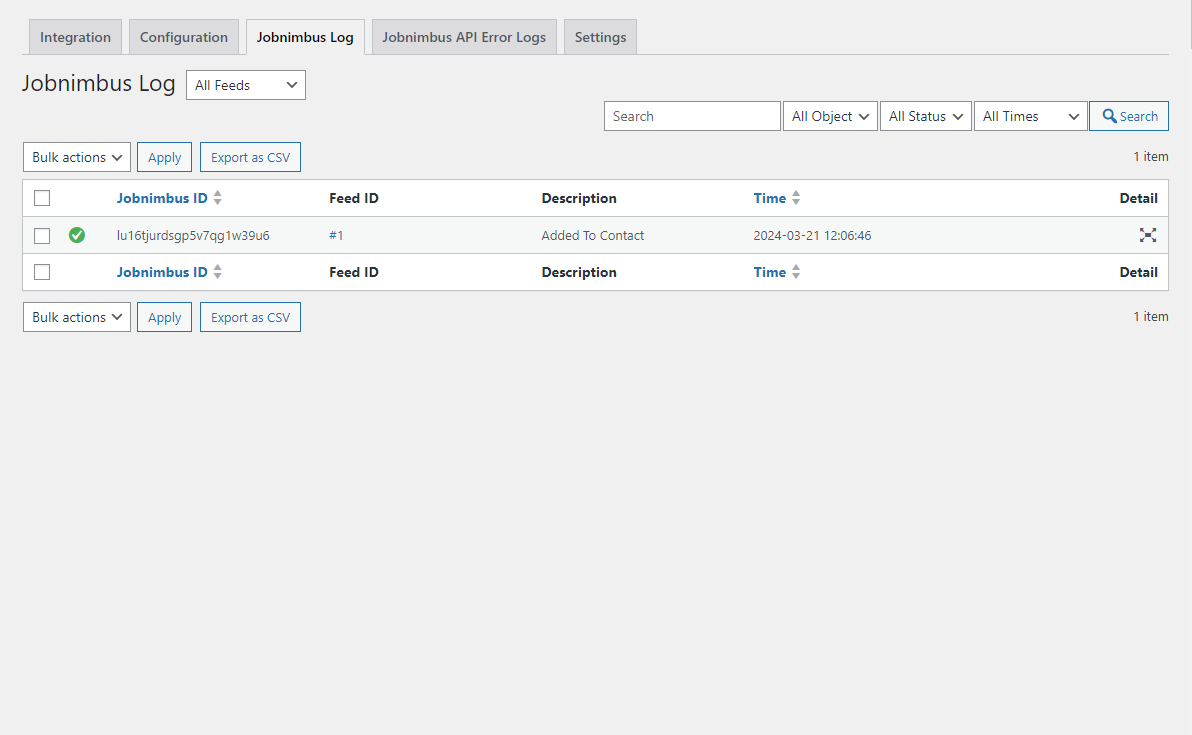Click the sort arrows beside the bottom Jobnimbus ID header
Image resolution: width=1192 pixels, height=735 pixels.
217,271
